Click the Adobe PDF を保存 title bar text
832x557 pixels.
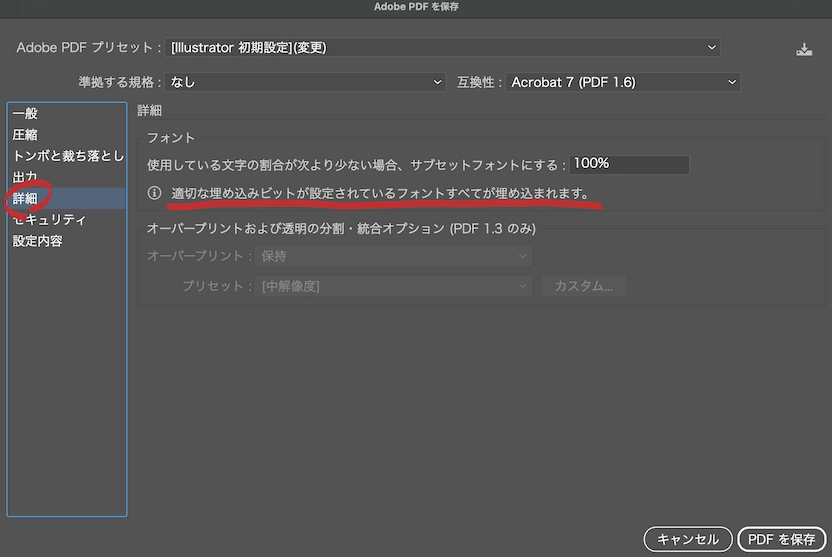(x=416, y=7)
